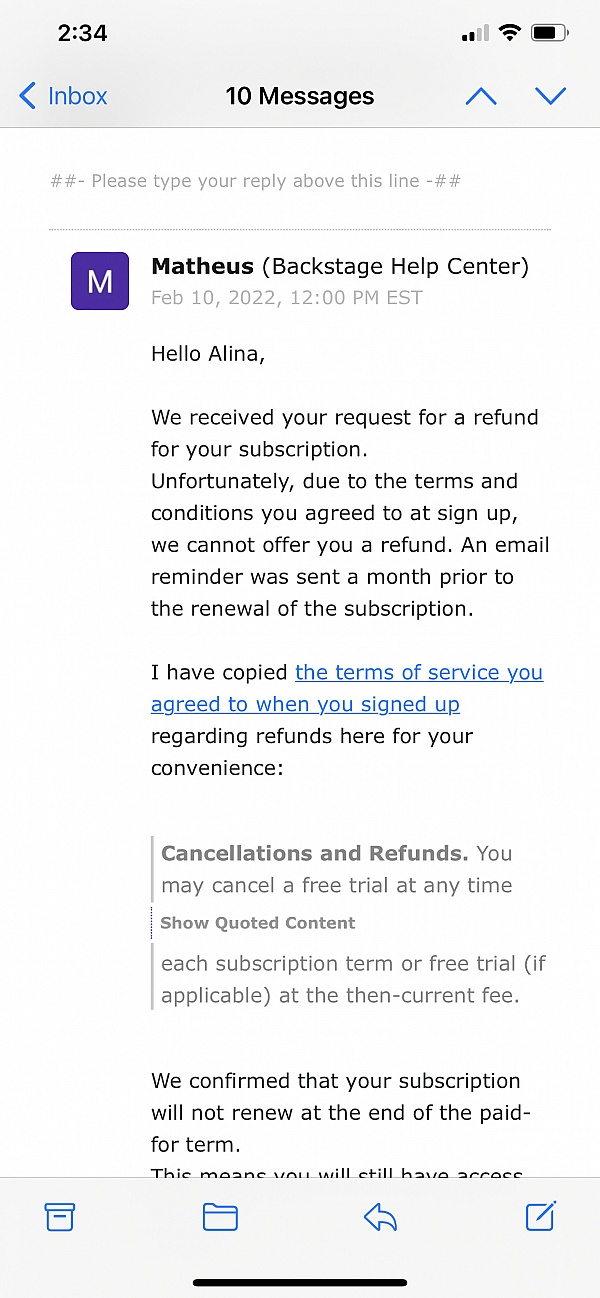Go back to Inbox
The height and width of the screenshot is (1298, 600).
[64, 96]
